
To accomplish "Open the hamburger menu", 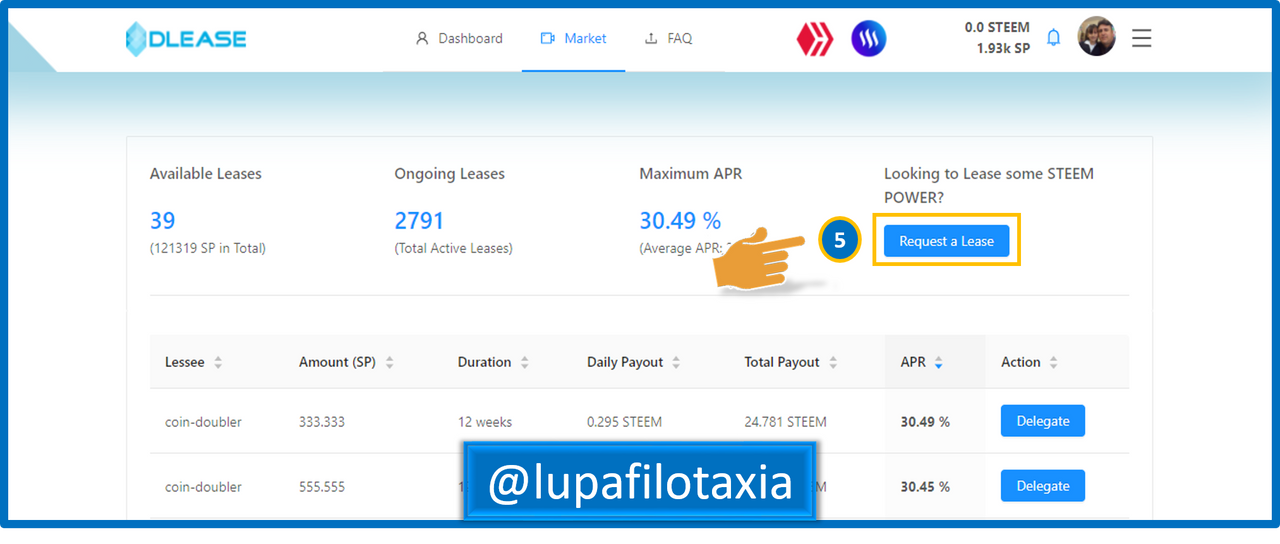I will coord(1141,38).
